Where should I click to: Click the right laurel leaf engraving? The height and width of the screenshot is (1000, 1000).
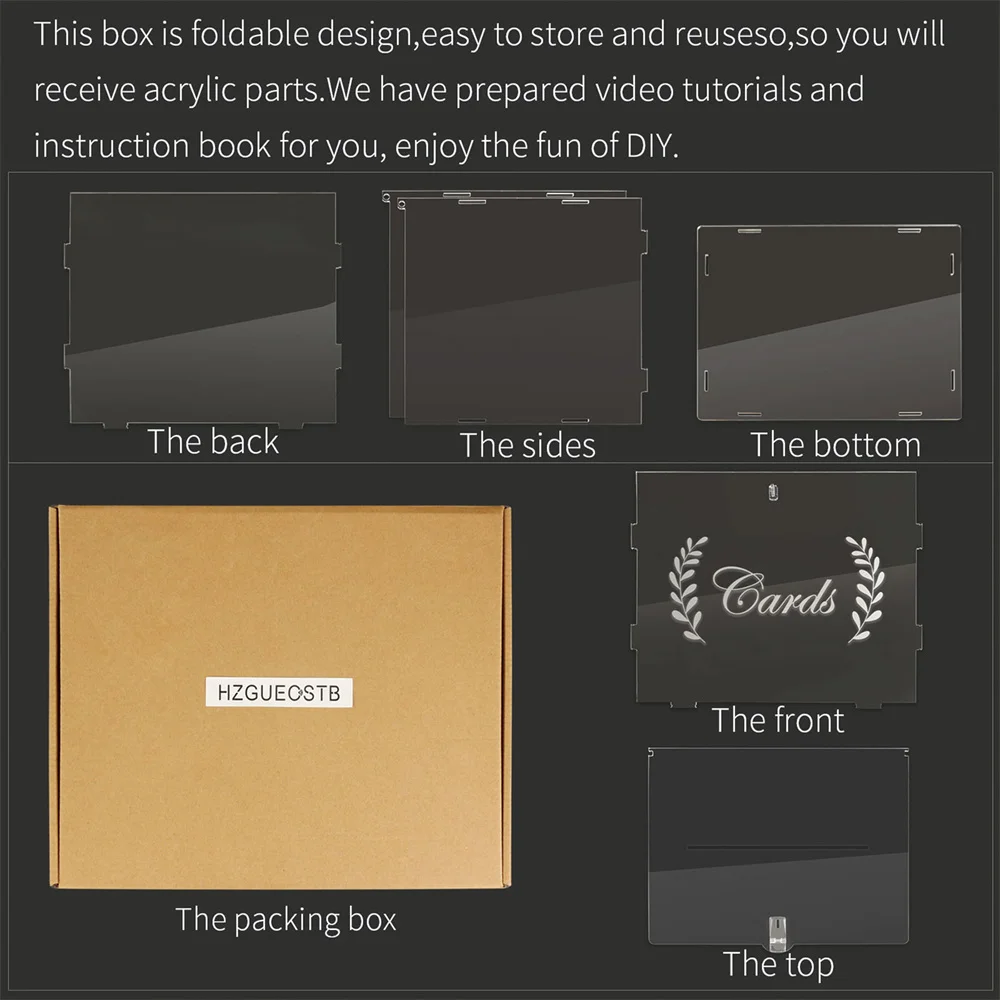tap(865, 589)
